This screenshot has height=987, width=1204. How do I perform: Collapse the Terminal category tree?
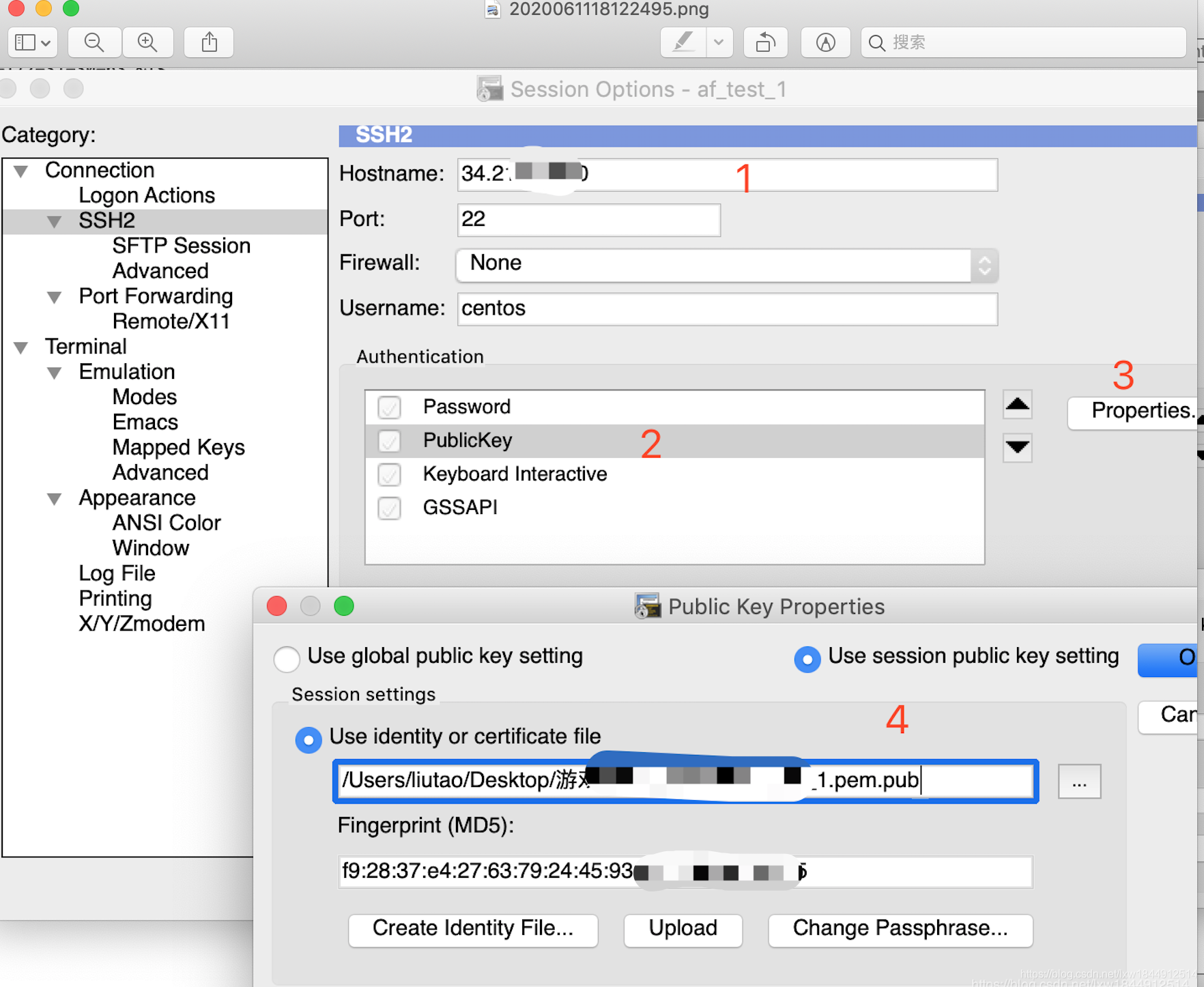tap(21, 347)
